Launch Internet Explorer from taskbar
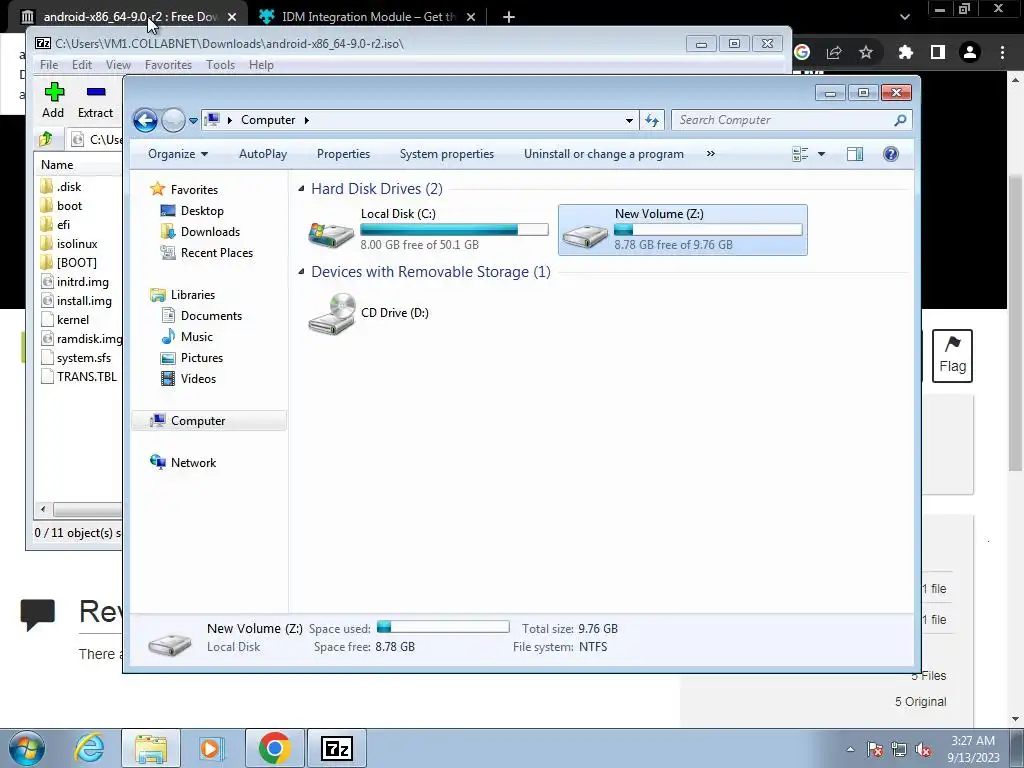Viewport: 1024px width, 768px height. 89,748
